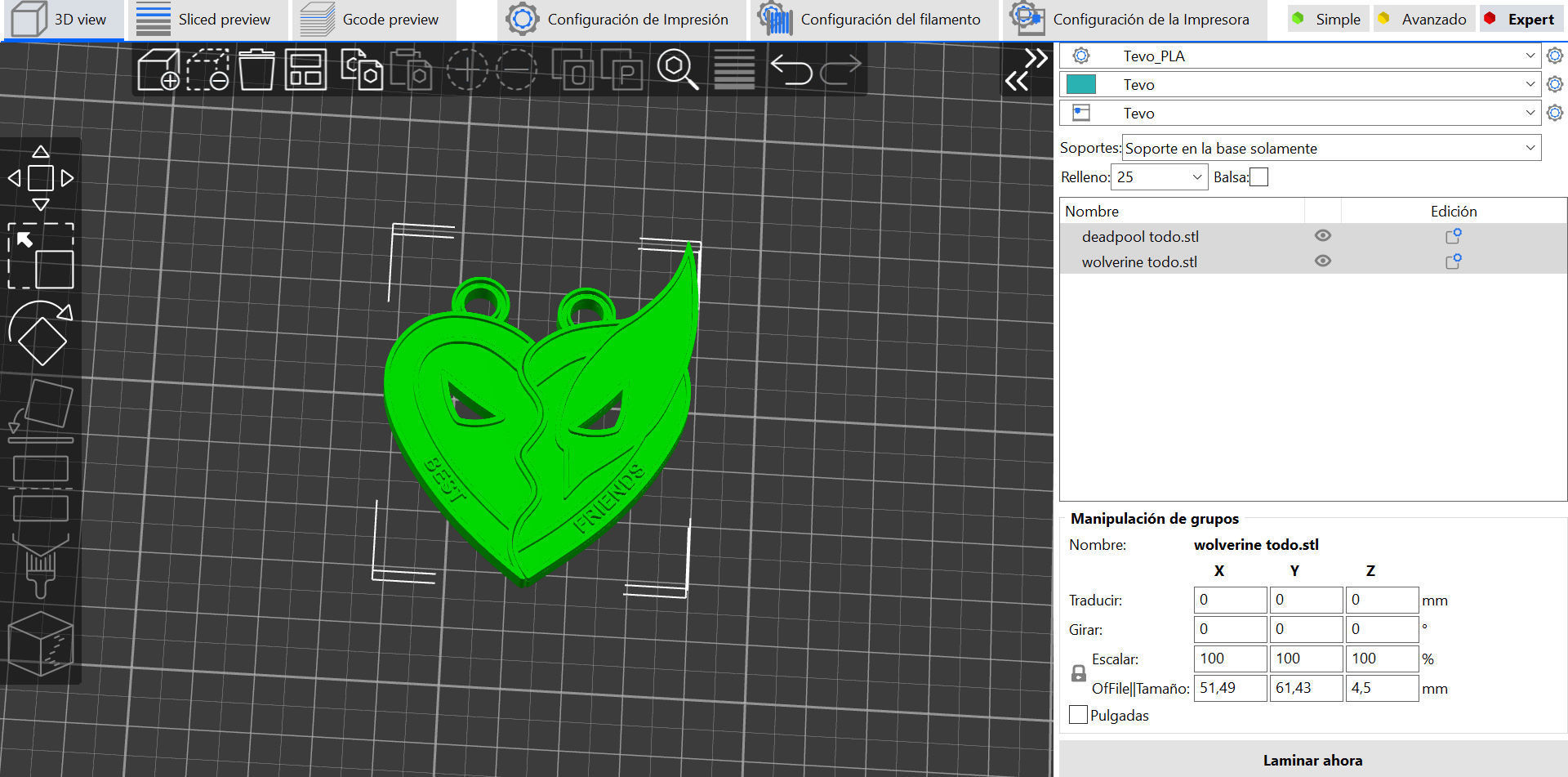Click the Undo arrow icon

click(x=791, y=69)
